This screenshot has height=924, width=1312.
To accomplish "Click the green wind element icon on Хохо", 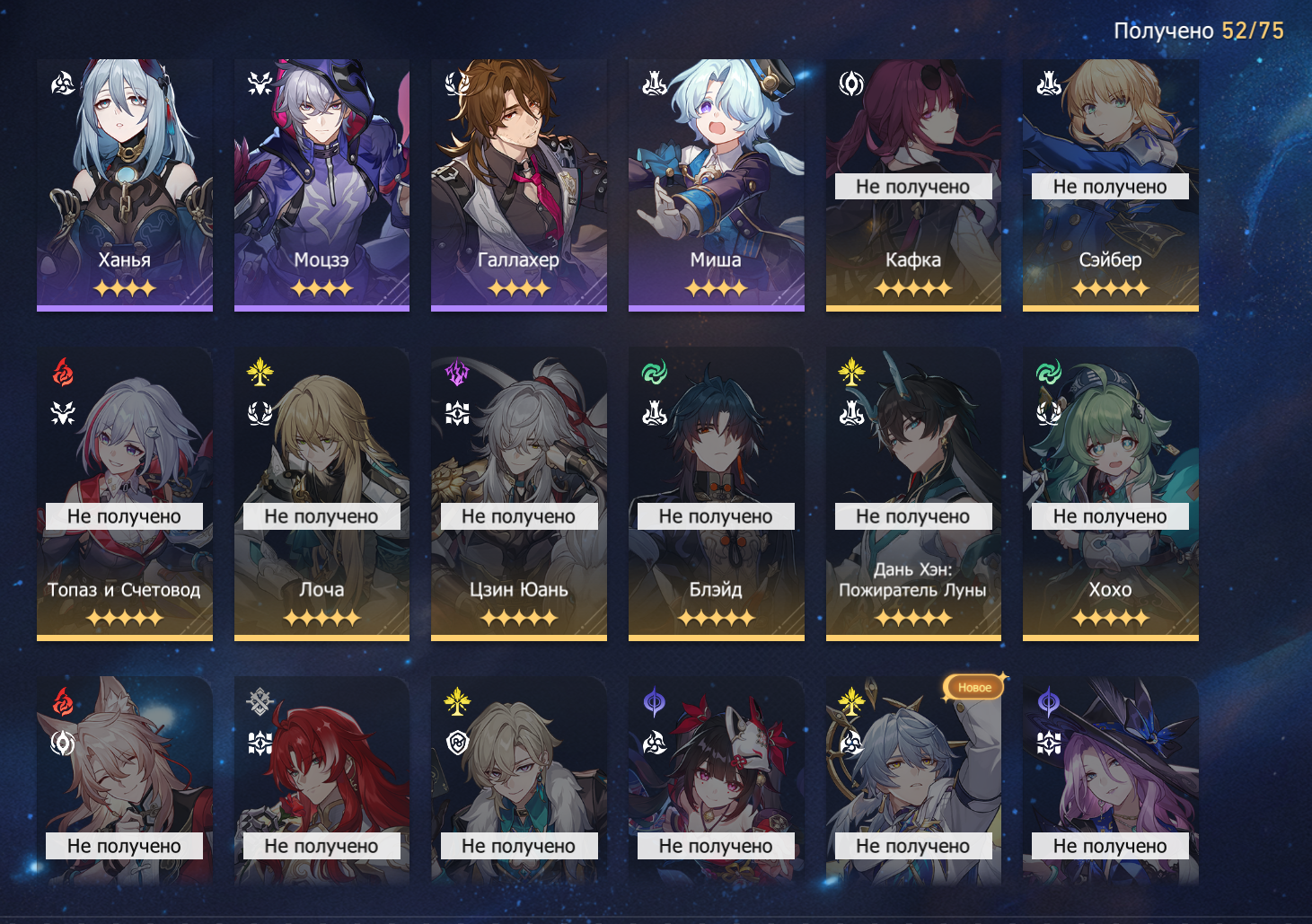I will [x=1049, y=372].
